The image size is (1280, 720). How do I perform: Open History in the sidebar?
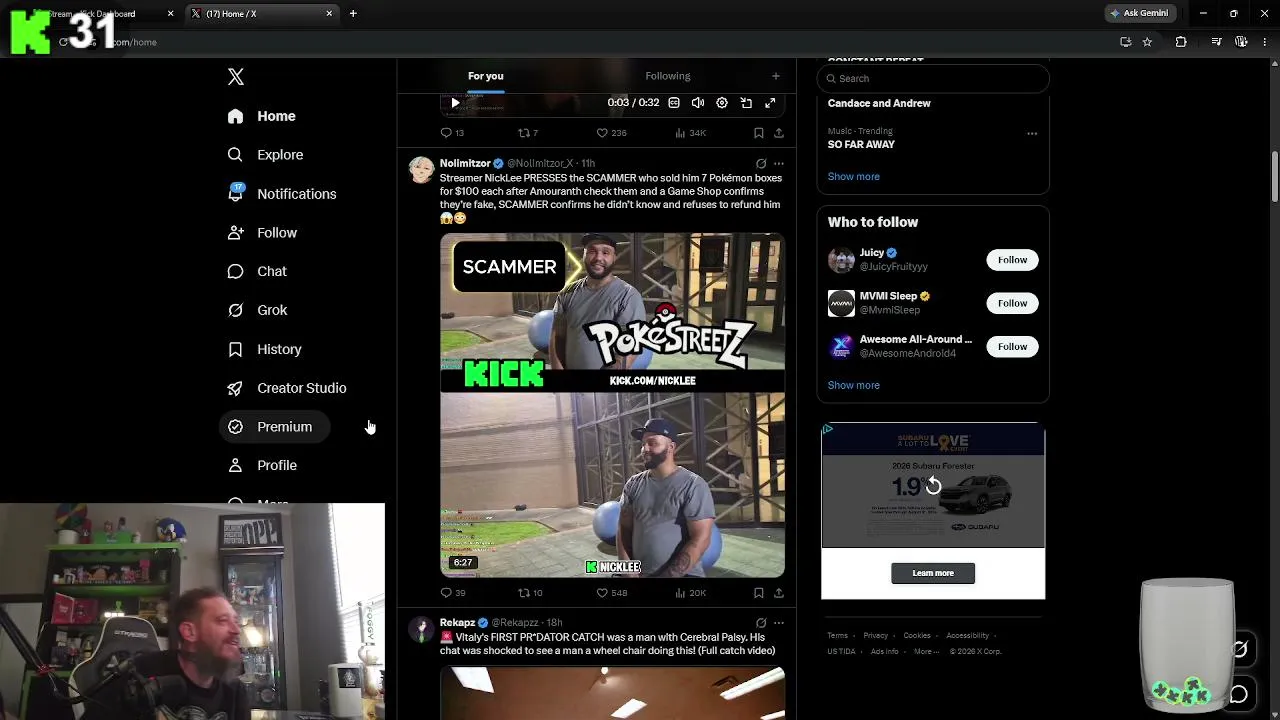(x=264, y=349)
